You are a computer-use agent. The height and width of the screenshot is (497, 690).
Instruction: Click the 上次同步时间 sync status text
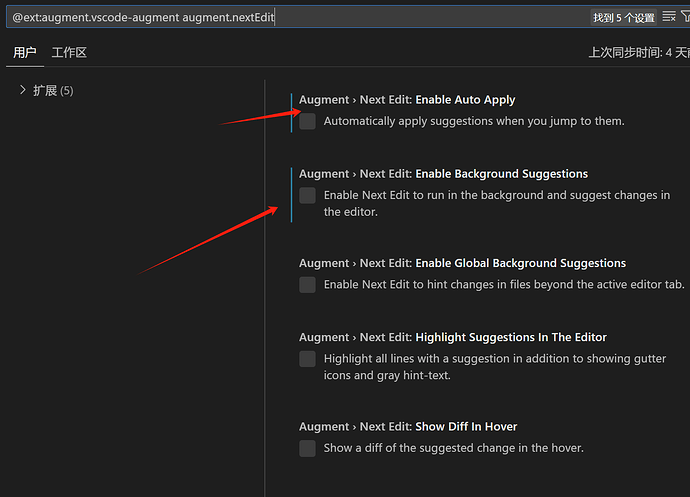[x=639, y=53]
